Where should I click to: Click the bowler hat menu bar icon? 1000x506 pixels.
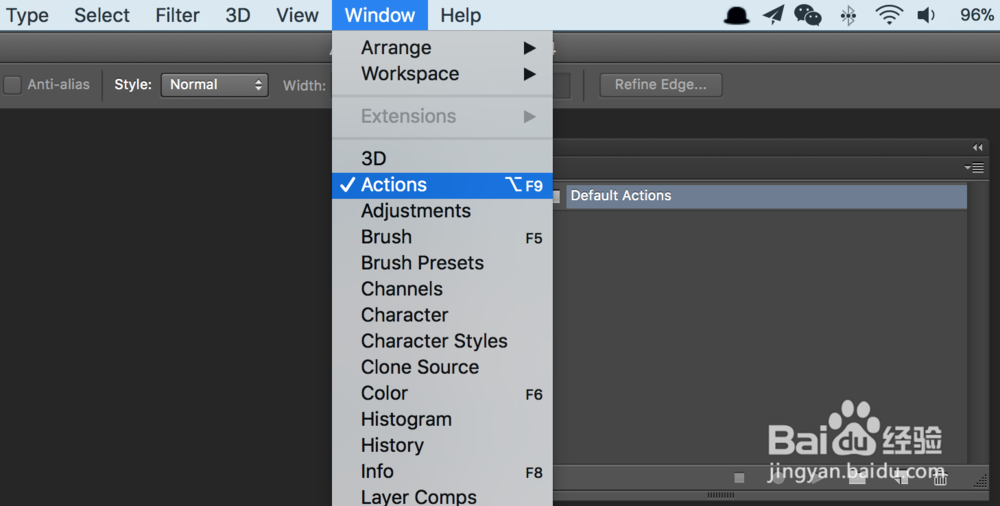(x=737, y=15)
